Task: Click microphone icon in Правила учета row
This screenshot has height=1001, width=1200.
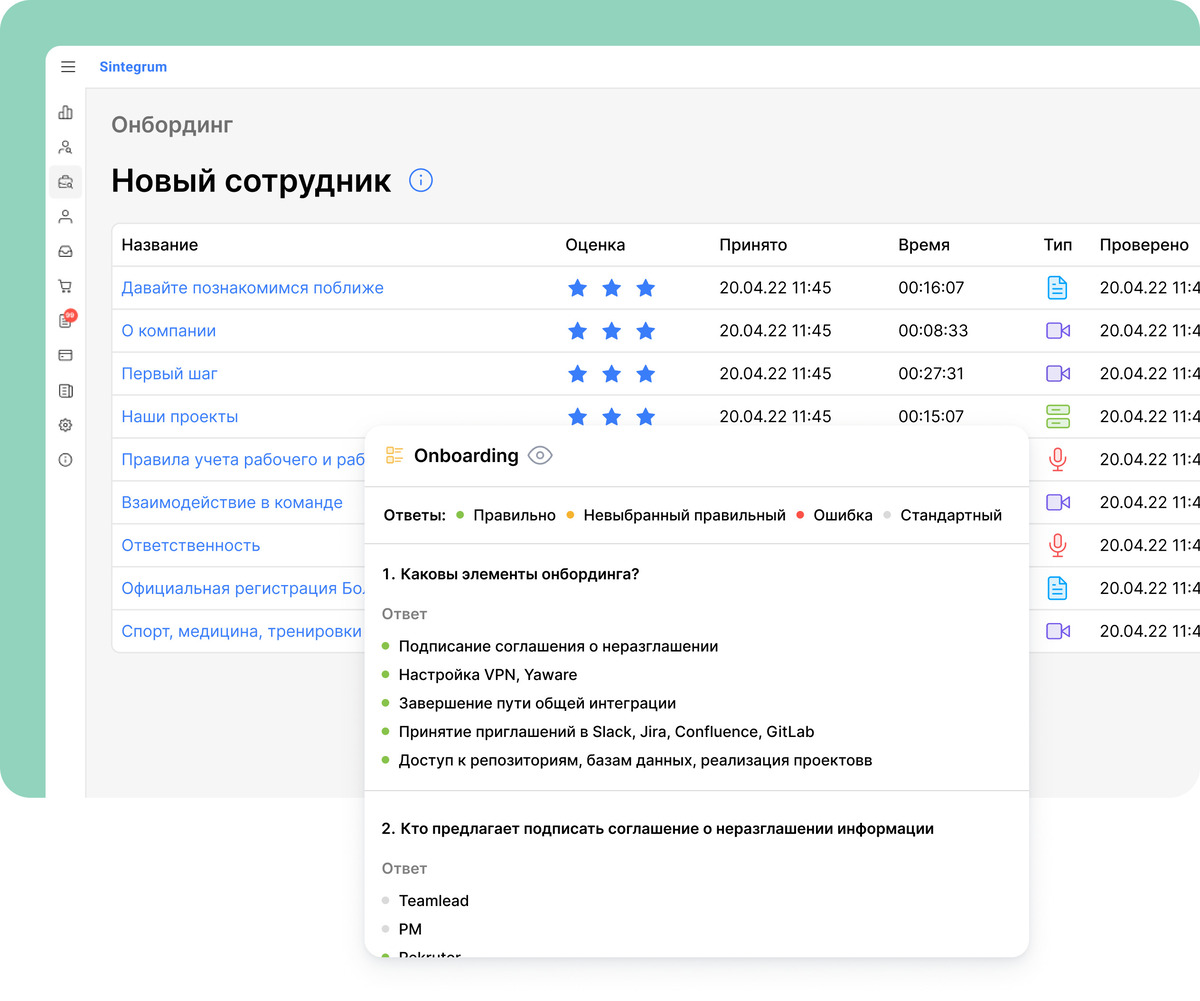Action: (1057, 460)
